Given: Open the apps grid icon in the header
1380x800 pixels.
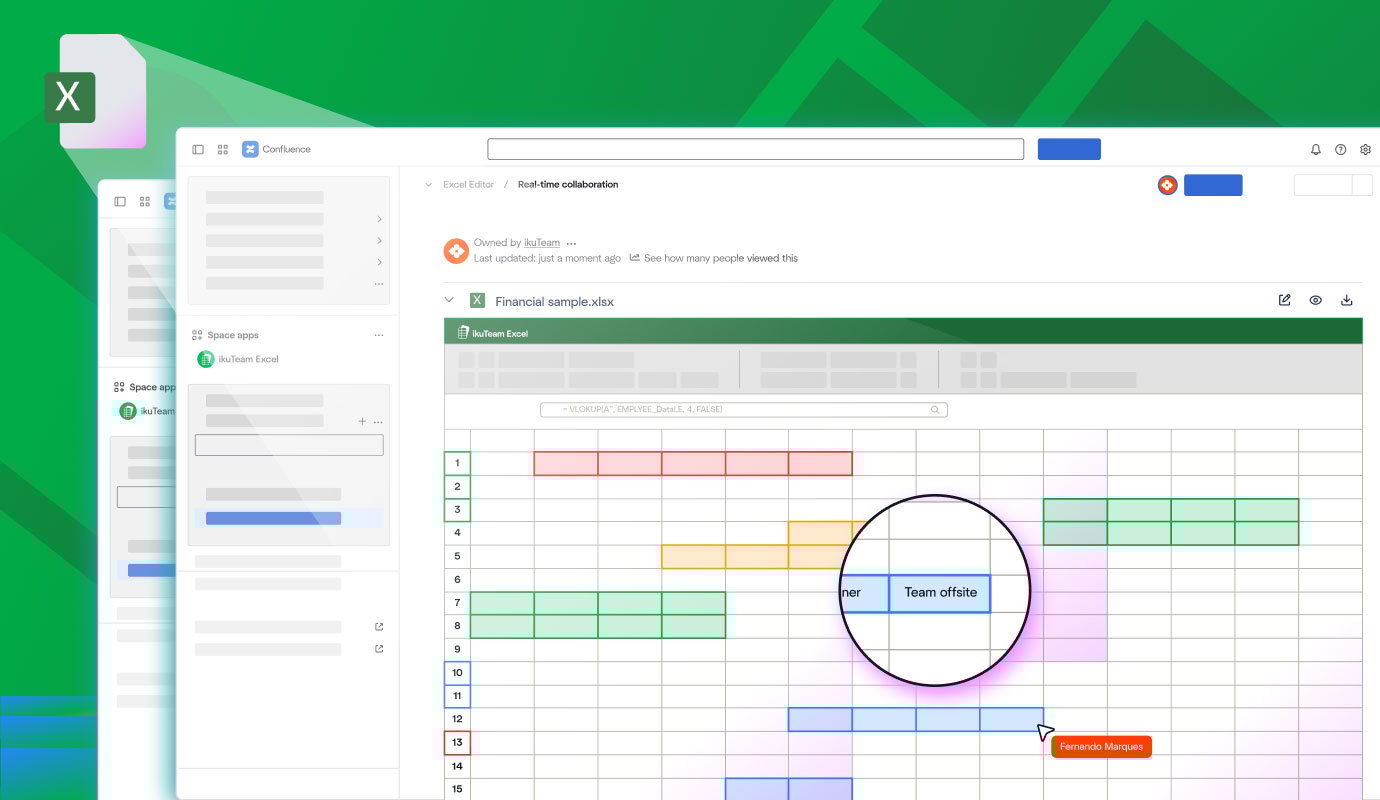Looking at the screenshot, I should pos(222,149).
